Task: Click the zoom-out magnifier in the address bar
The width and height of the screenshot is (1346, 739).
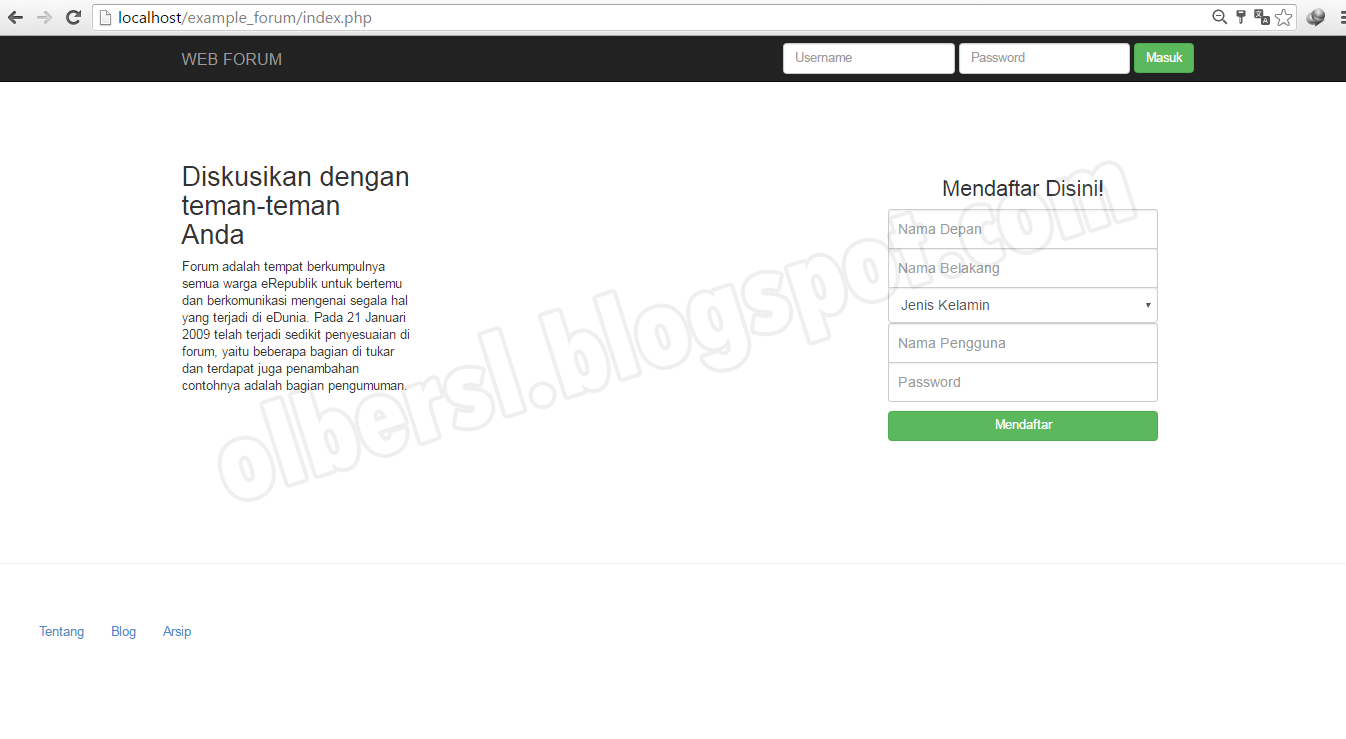Action: [x=1219, y=17]
